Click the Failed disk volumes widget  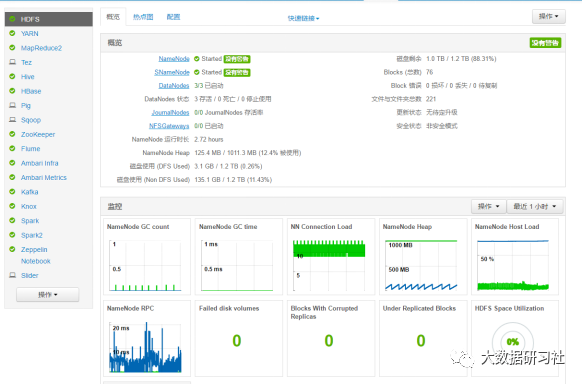pyautogui.click(x=239, y=339)
